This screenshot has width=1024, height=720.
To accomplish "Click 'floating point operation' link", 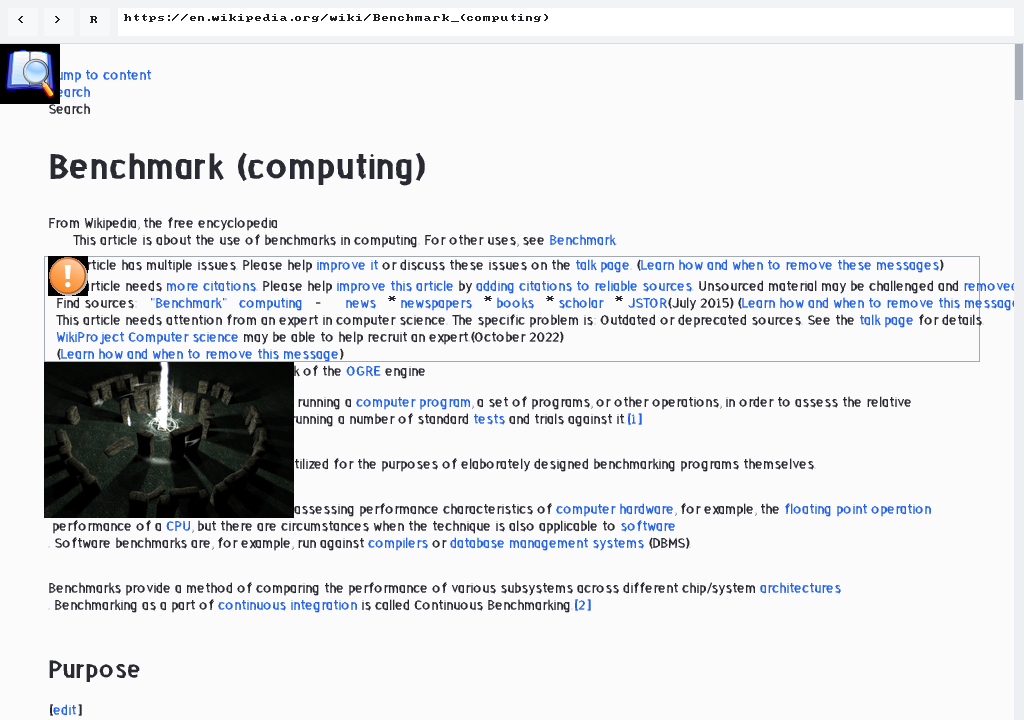I will pos(858,510).
